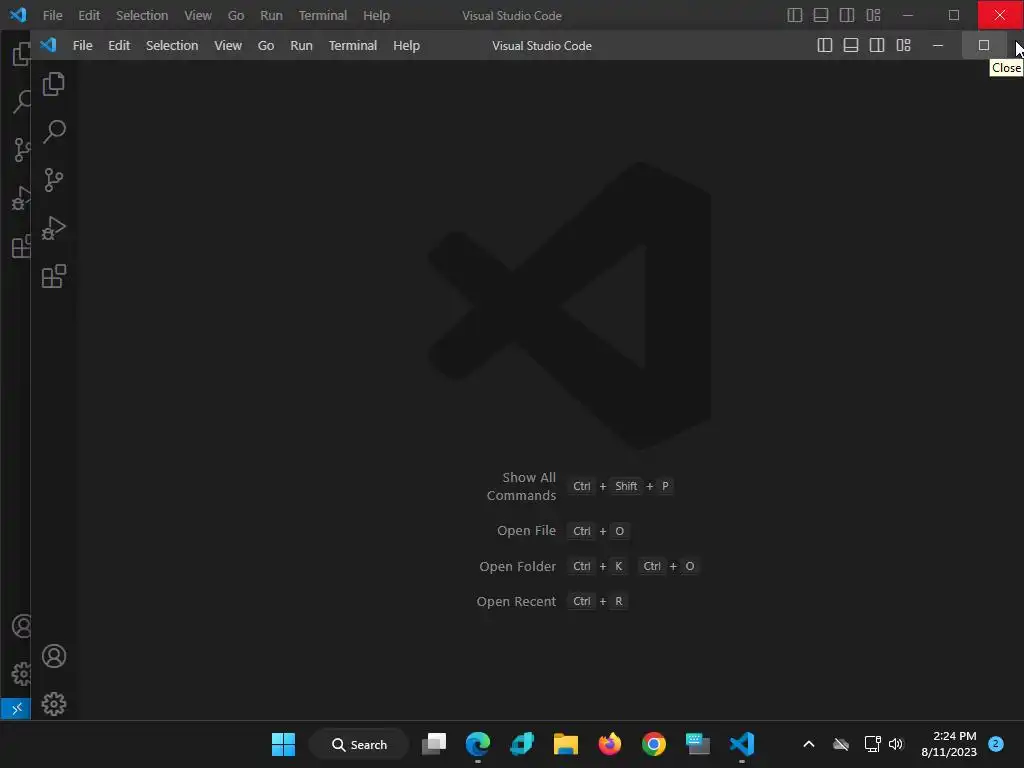This screenshot has height=768, width=1024.
Task: Open View menu in background VS Code window
Action: 197,15
